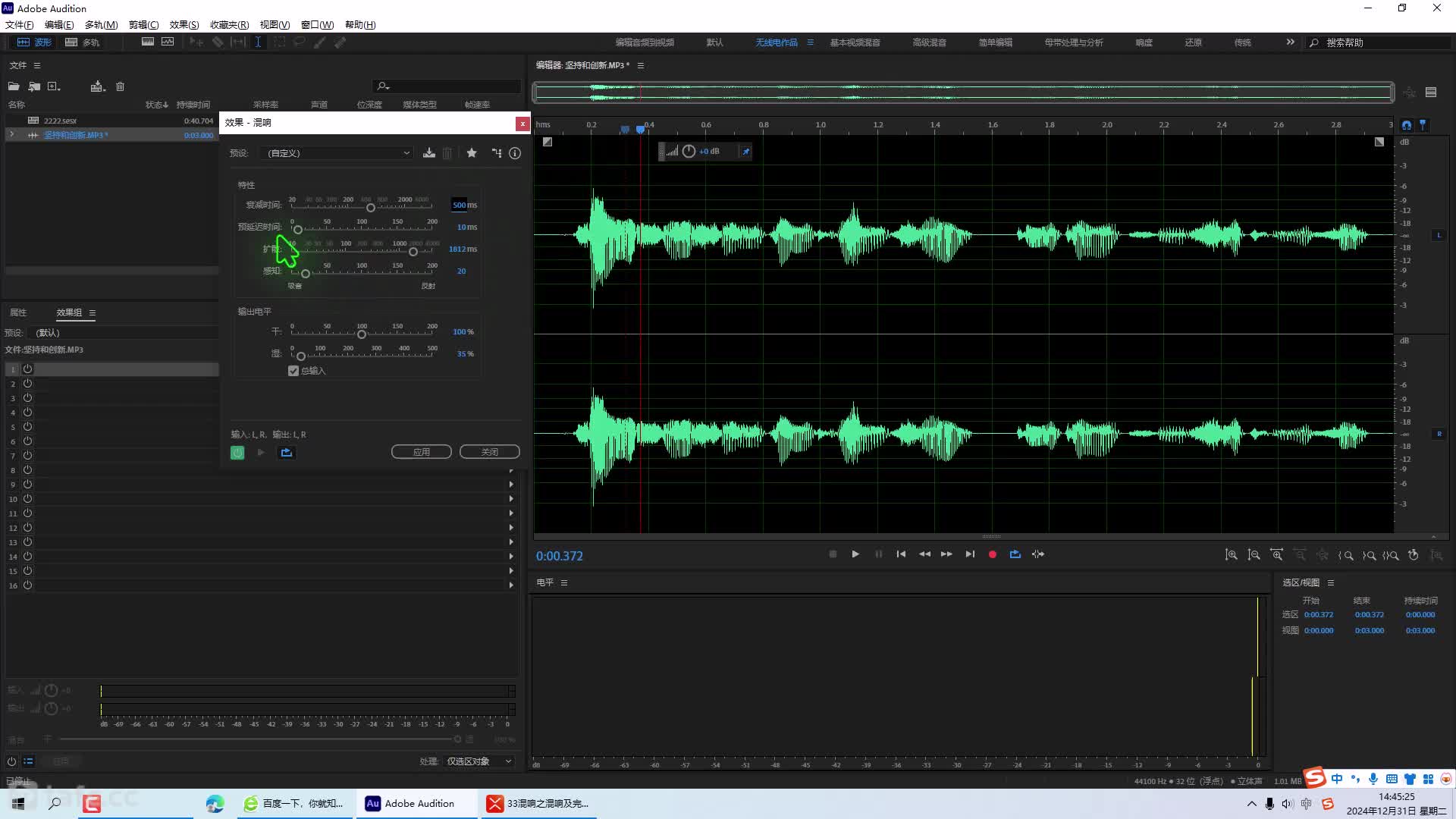Image resolution: width=1456 pixels, height=819 pixels.
Task: Open the 文件 menu
Action: 19,24
